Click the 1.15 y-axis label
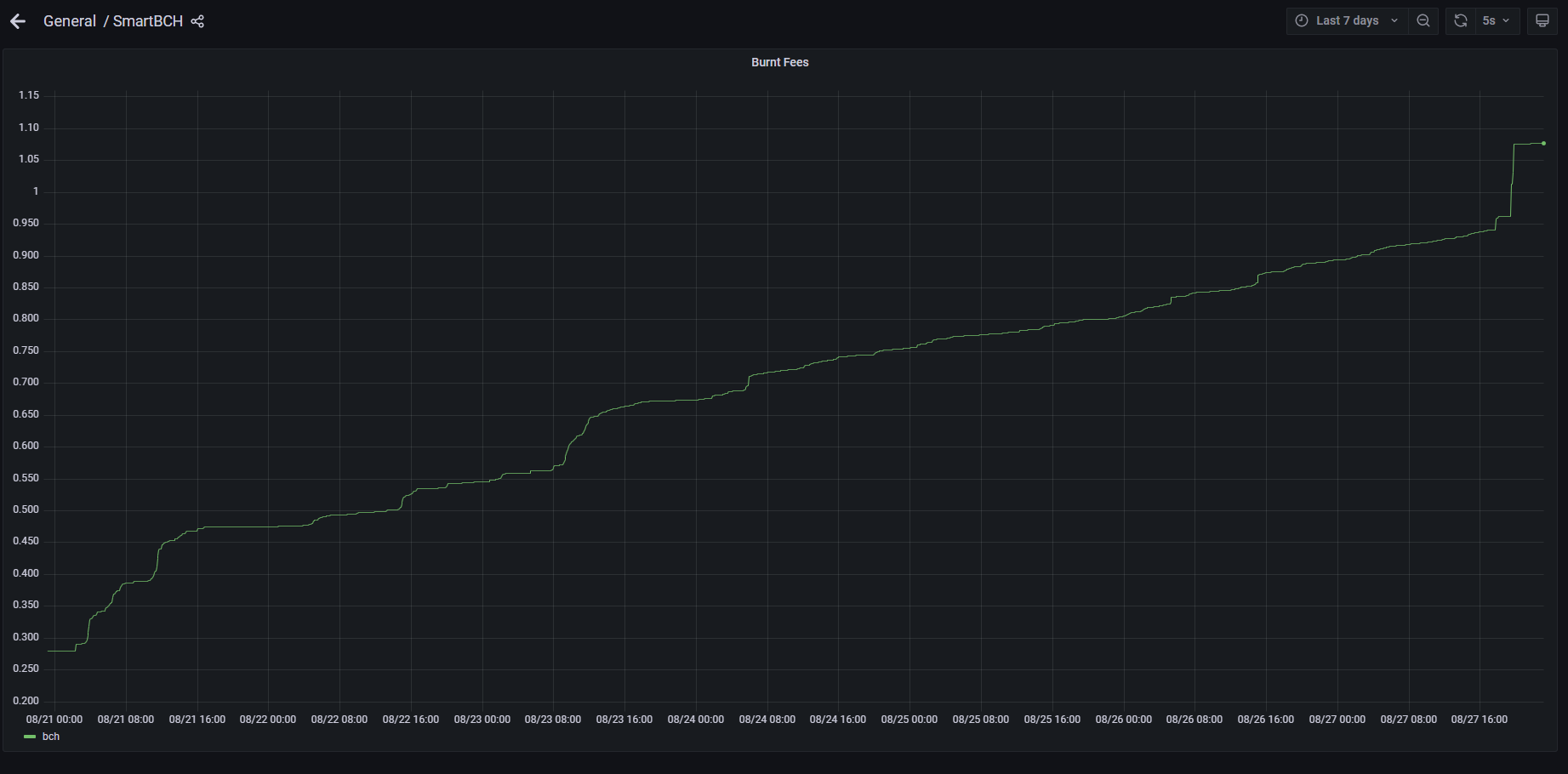The image size is (1568, 774). click(29, 95)
